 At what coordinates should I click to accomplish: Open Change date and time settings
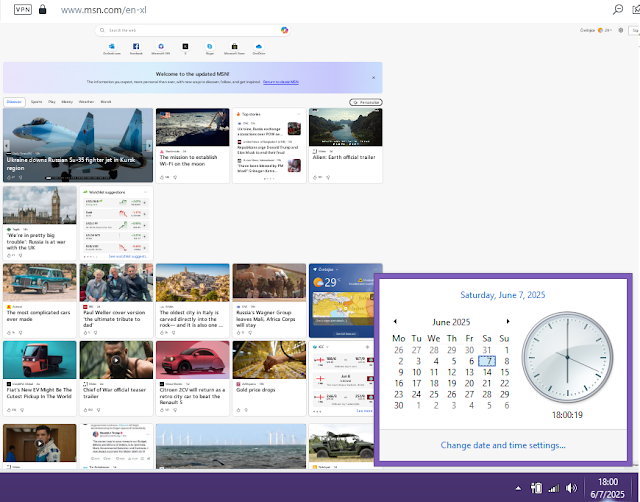(x=503, y=445)
